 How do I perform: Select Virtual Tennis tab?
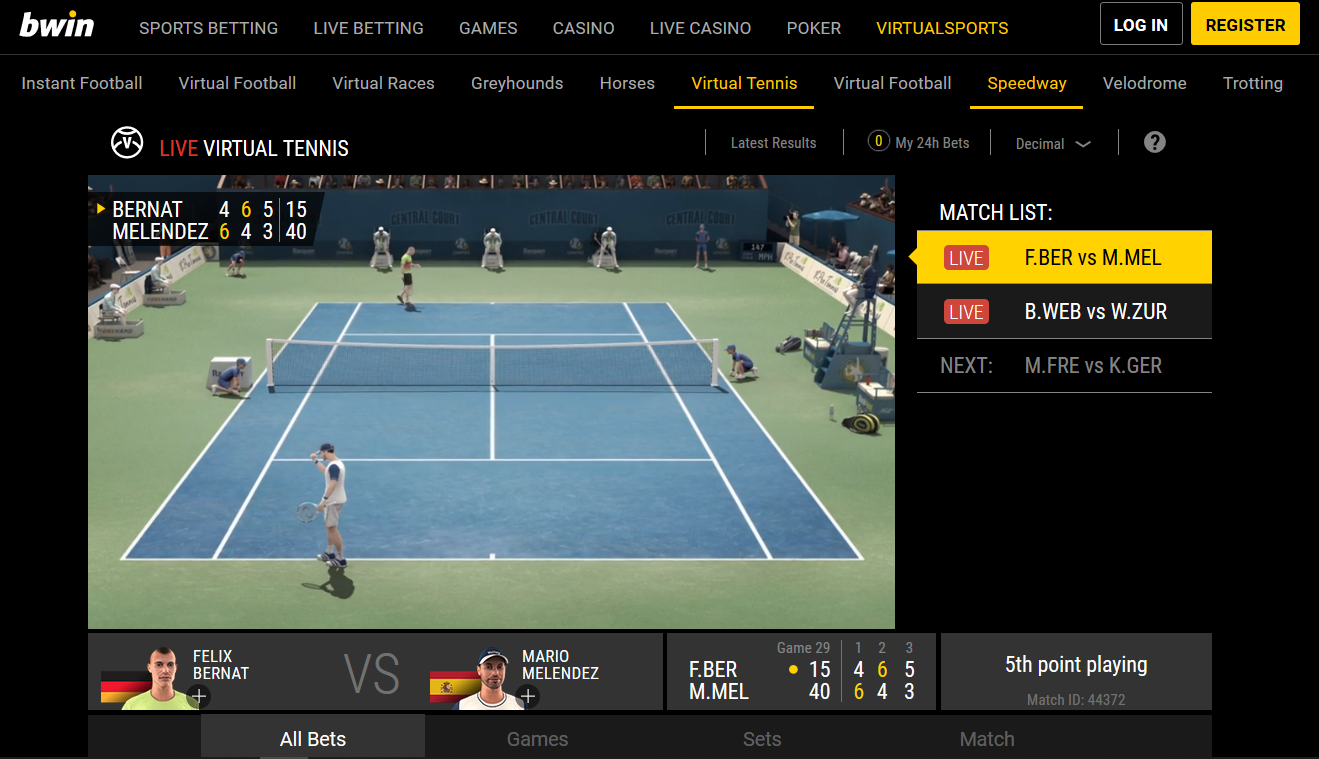744,83
